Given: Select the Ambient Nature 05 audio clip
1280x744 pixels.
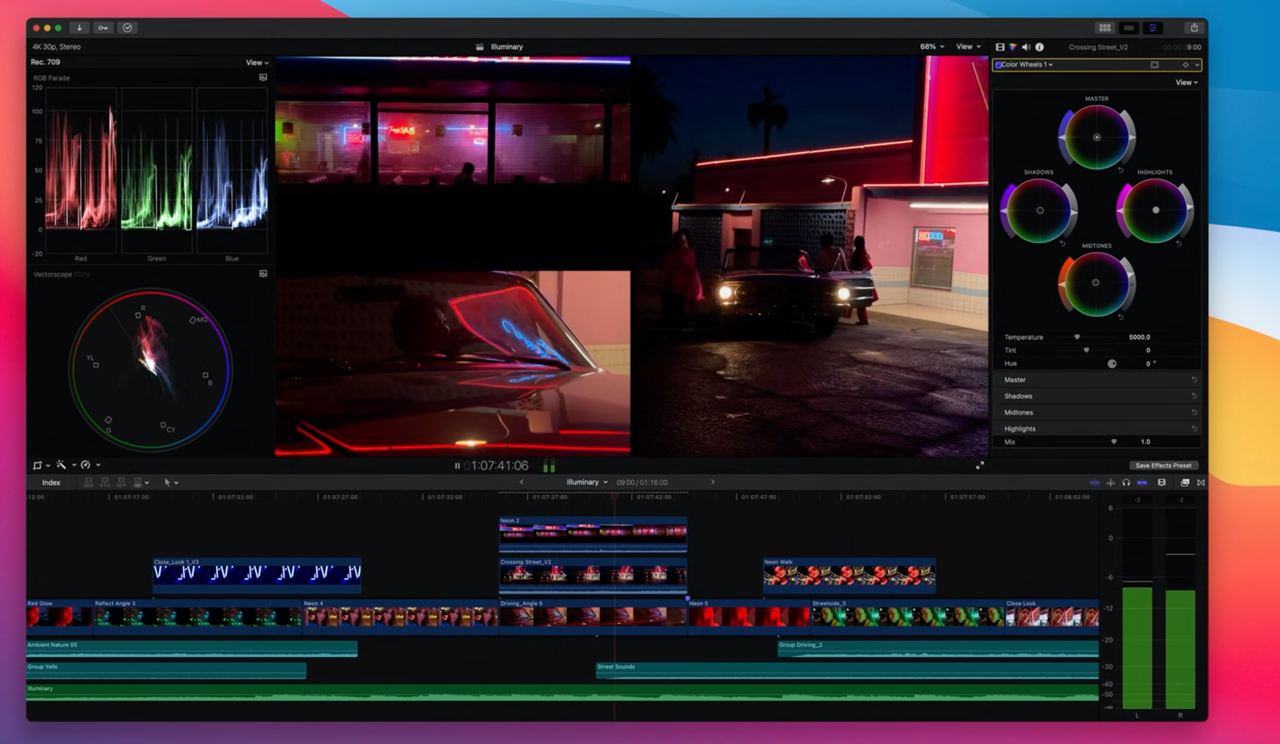Looking at the screenshot, I should click(x=192, y=648).
